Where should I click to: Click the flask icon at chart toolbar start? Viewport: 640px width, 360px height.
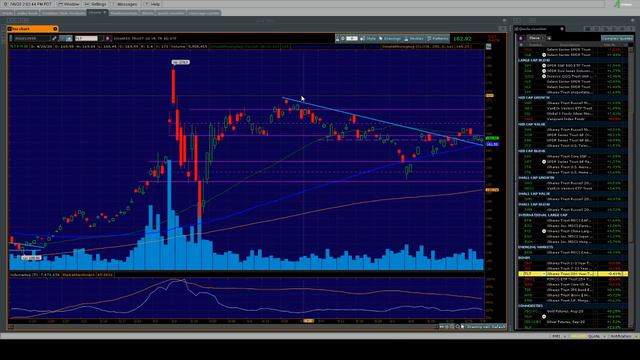point(337,38)
